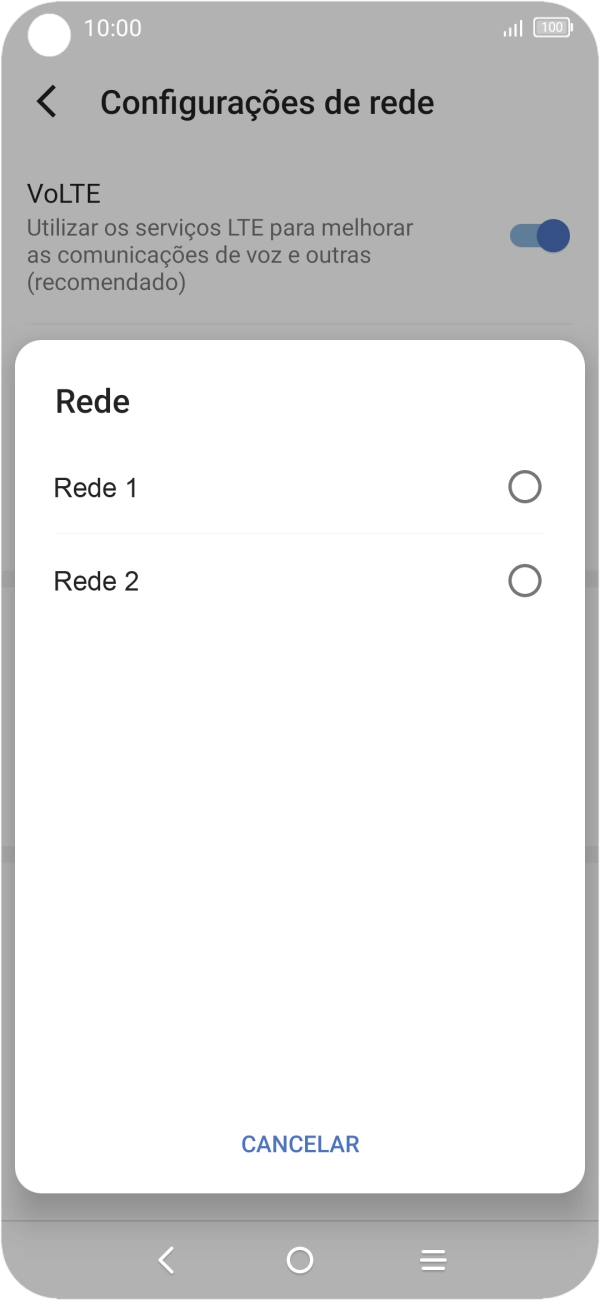
Task: Tap the divider line between Rede options
Action: 299,534
